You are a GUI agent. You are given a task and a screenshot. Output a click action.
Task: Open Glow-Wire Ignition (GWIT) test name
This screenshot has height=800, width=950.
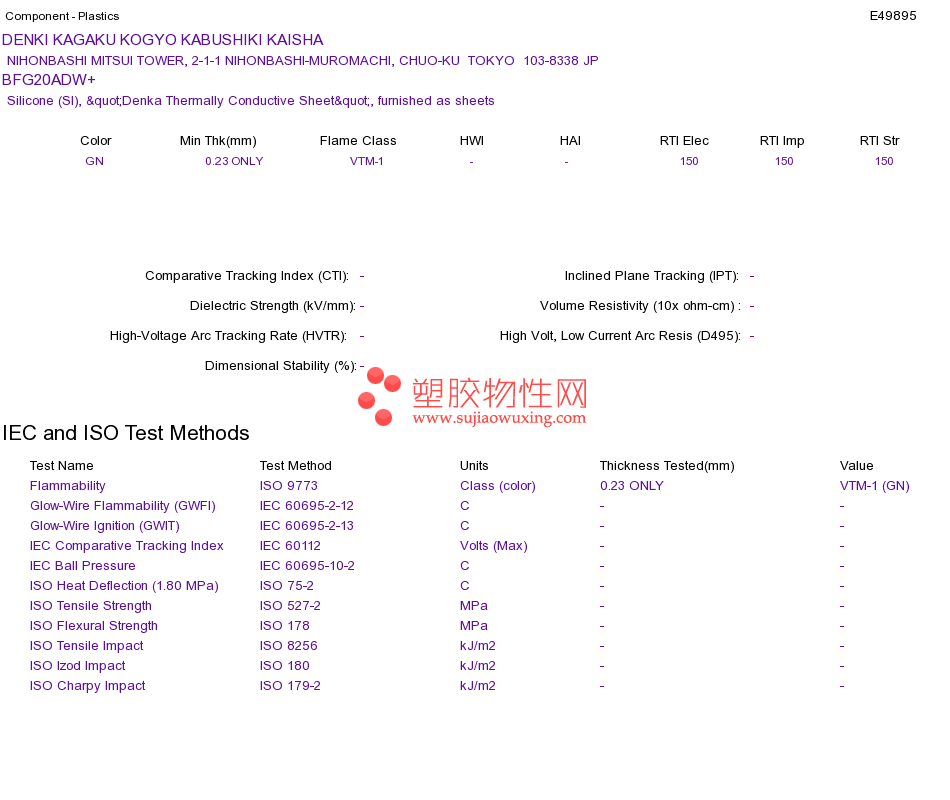coord(105,525)
